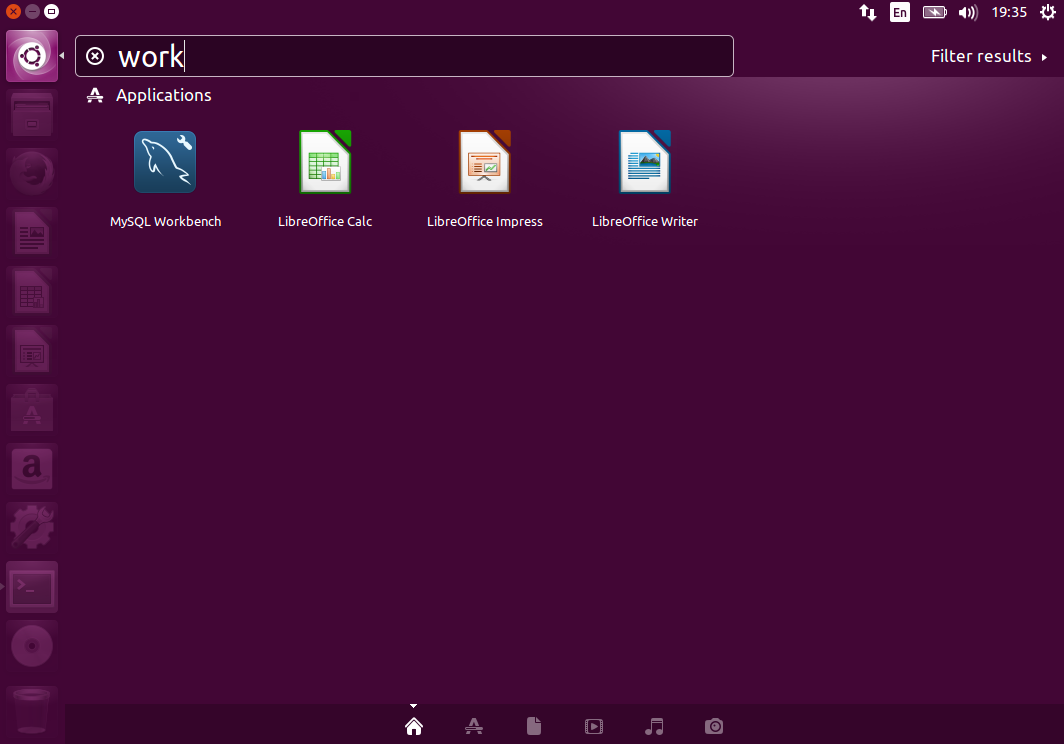
Task: Switch to the Music lens
Action: [x=654, y=726]
